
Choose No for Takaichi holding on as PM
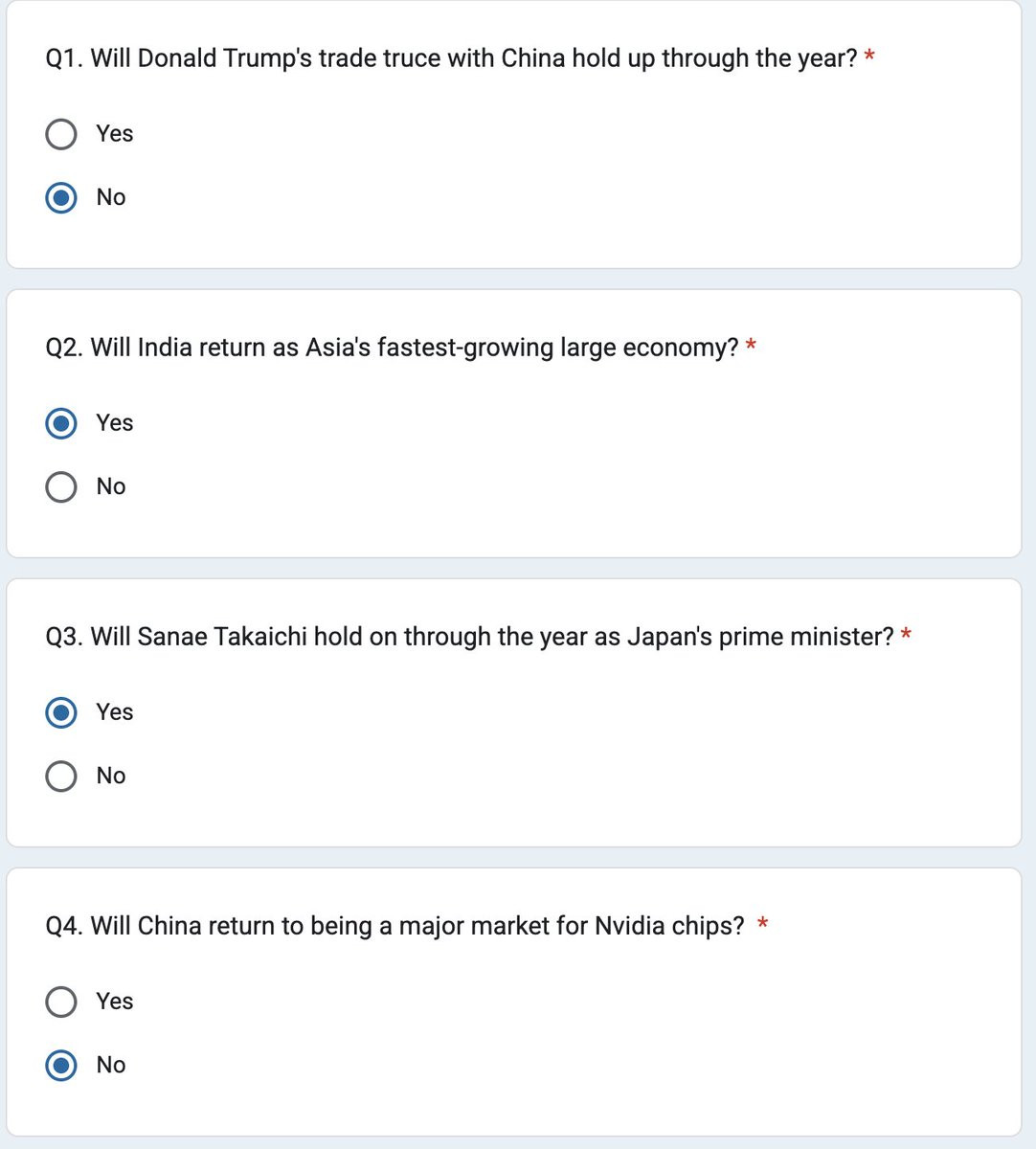click(x=61, y=776)
